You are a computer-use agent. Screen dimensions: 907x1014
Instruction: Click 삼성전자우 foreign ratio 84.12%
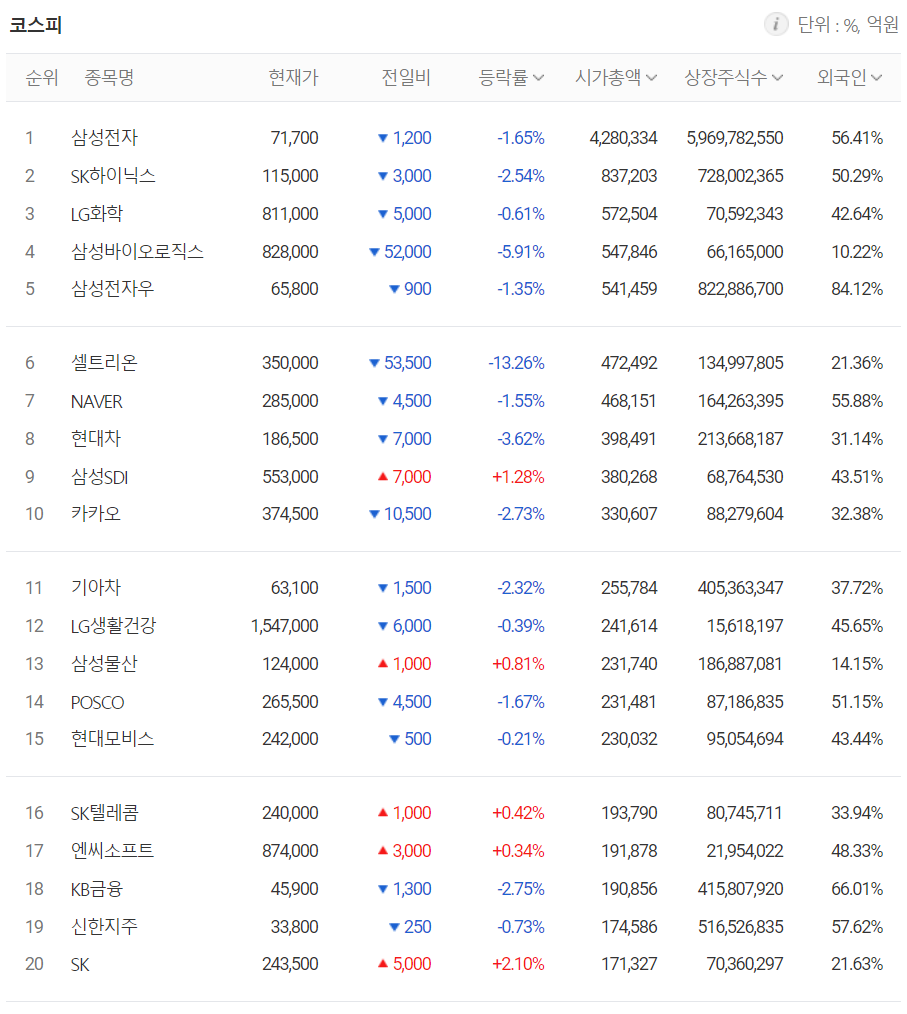[x=857, y=289]
